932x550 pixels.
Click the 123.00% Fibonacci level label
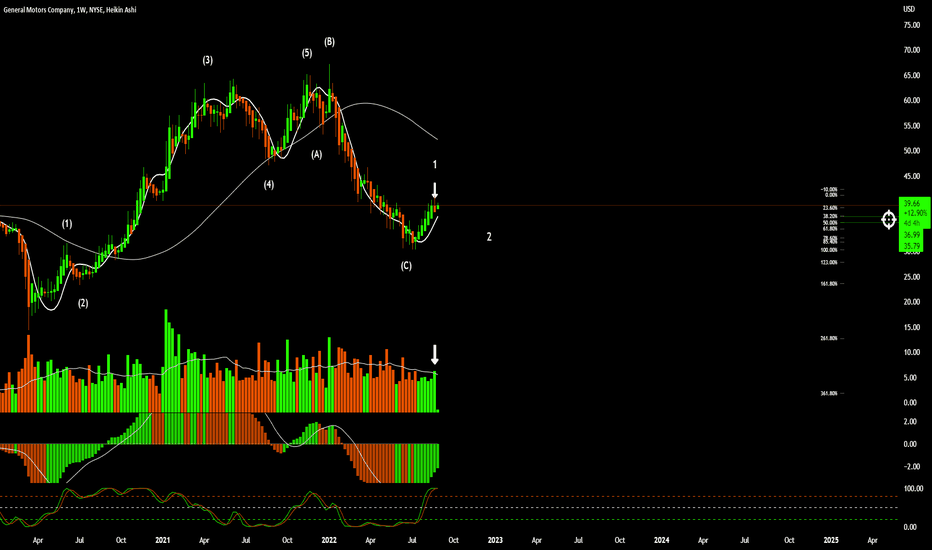click(x=829, y=262)
